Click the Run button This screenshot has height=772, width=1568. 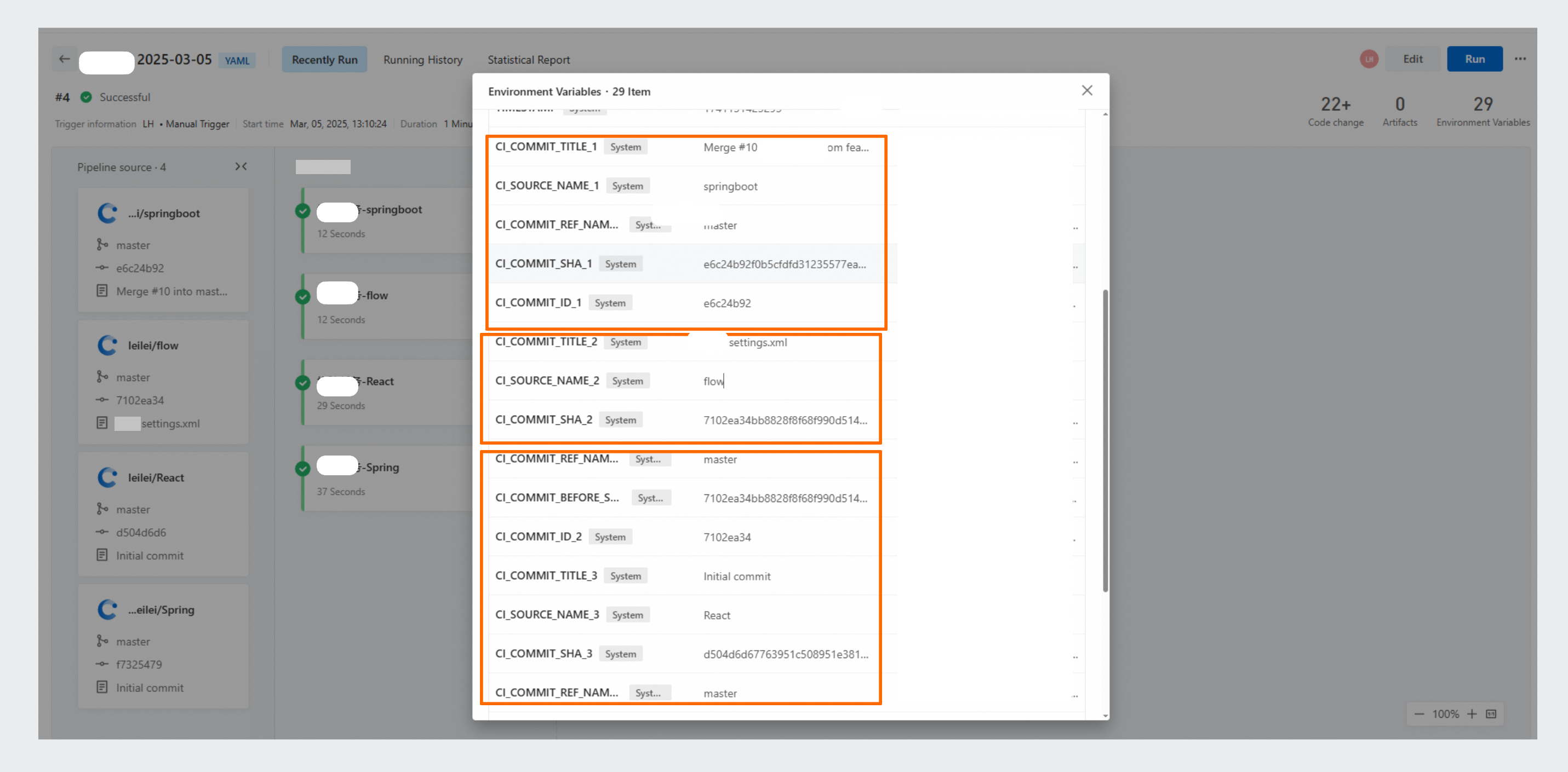coord(1474,59)
